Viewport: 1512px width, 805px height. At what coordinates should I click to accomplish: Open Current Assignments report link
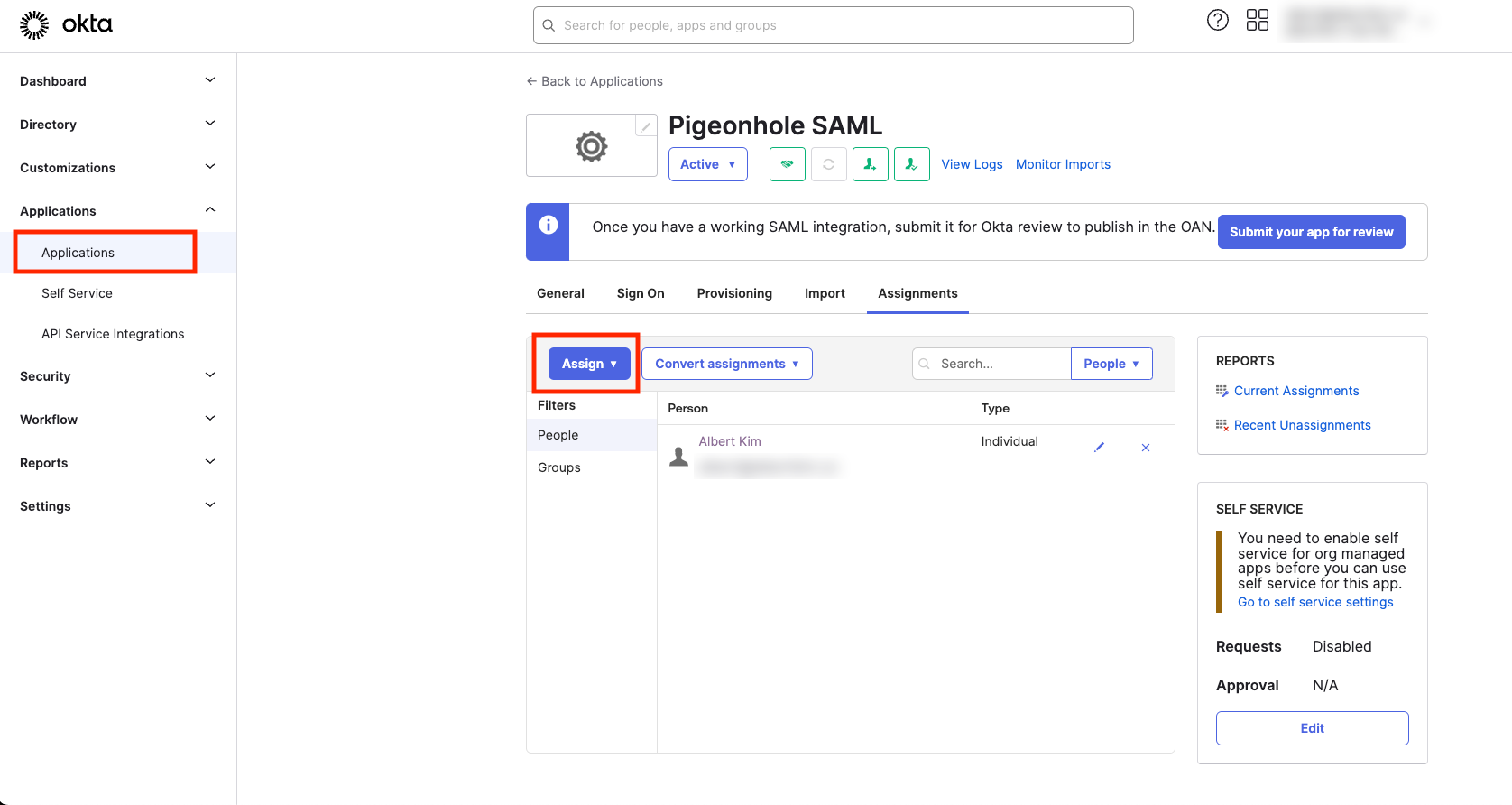1296,391
